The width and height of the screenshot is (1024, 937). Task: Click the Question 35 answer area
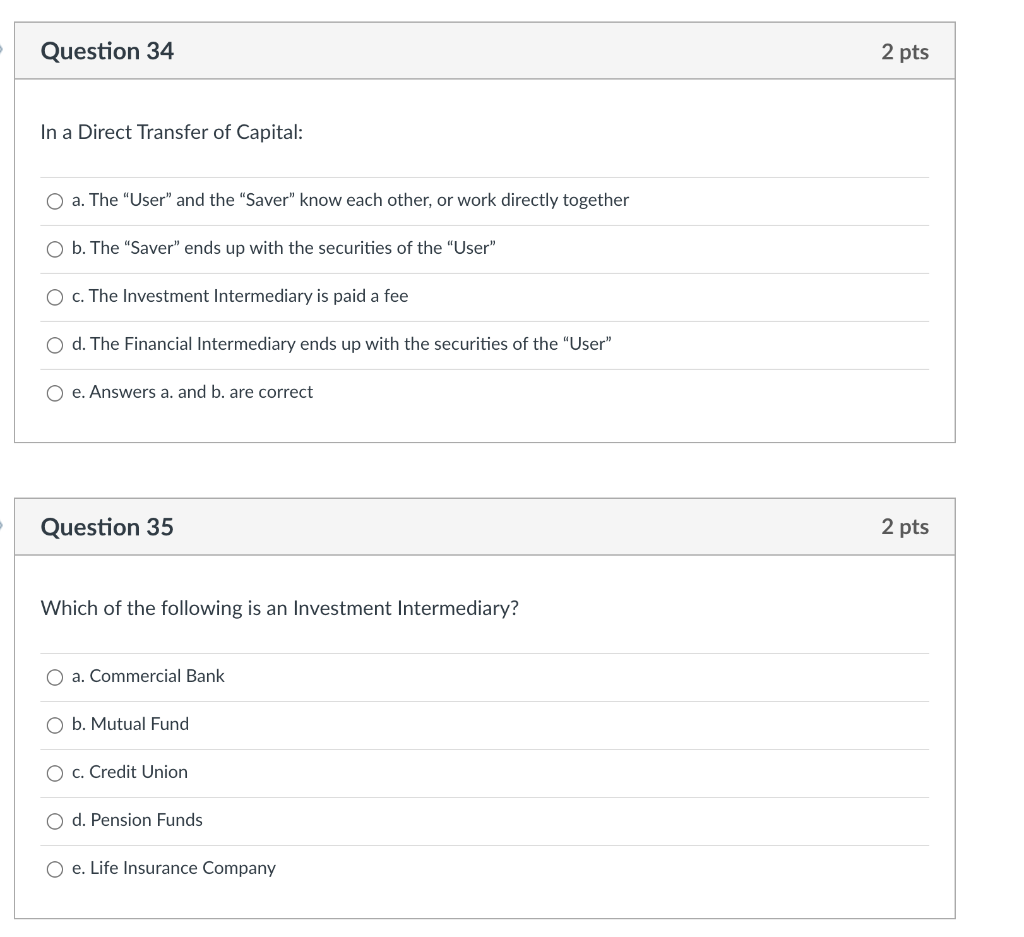[x=486, y=772]
